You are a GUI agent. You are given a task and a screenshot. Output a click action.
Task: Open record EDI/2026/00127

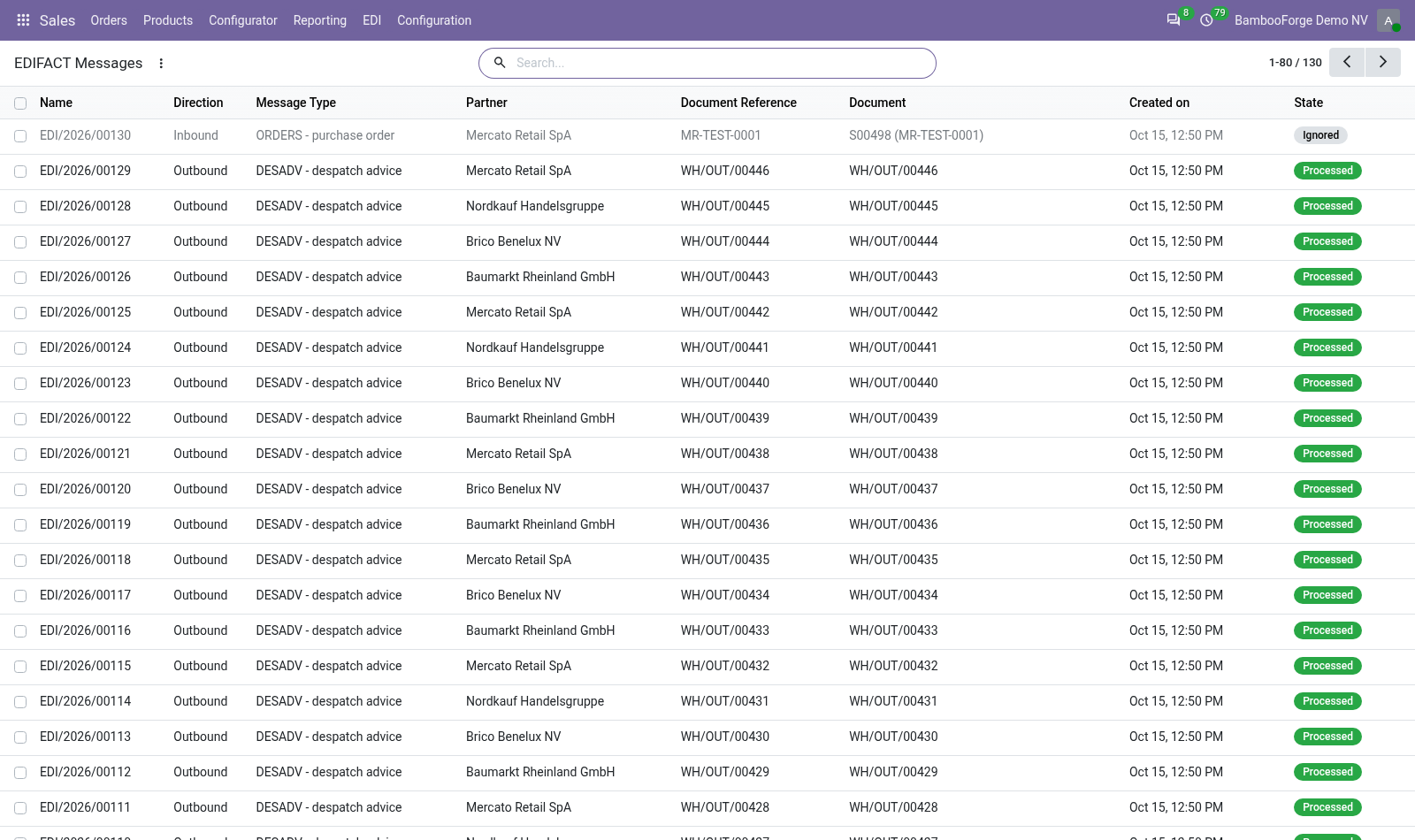point(86,241)
